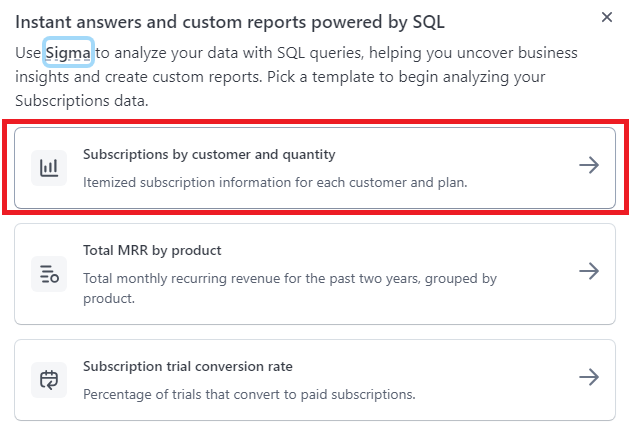The image size is (634, 438).
Task: Click arrow on Total MRR by product card
Action: click(589, 271)
